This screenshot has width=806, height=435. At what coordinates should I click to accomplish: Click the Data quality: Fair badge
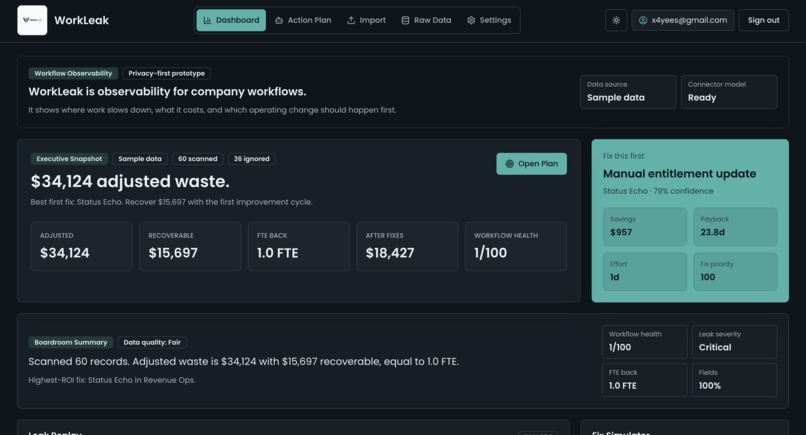(152, 342)
